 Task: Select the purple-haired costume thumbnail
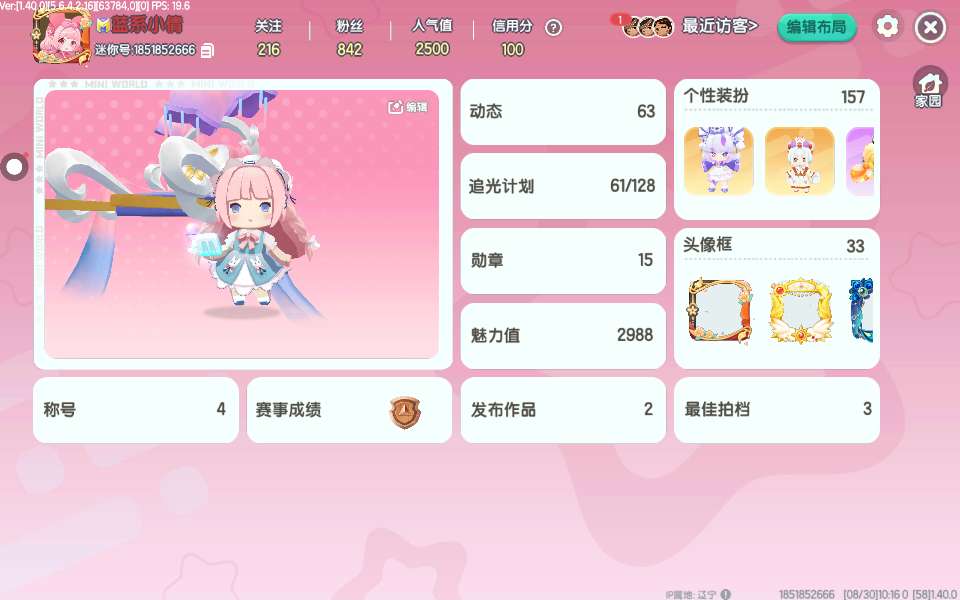(x=718, y=161)
